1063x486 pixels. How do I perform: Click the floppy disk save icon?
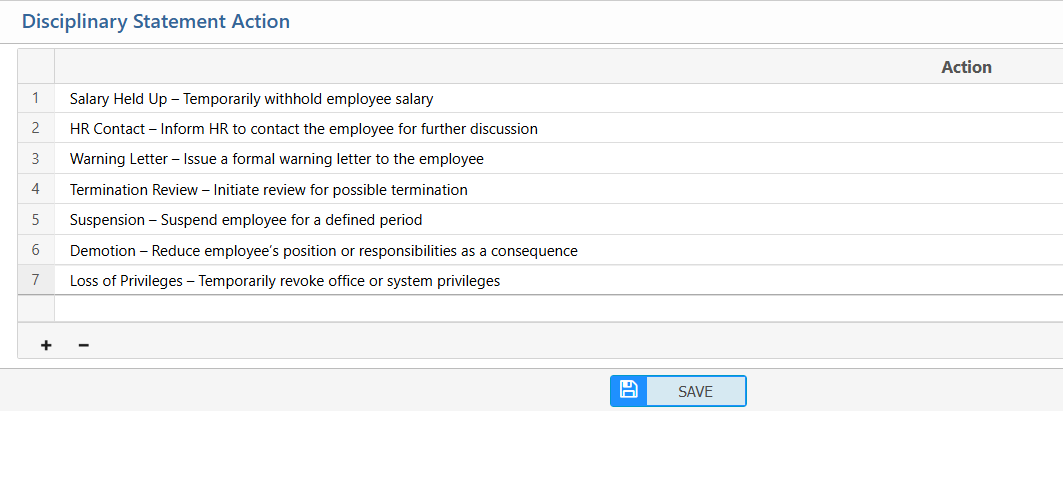(629, 391)
